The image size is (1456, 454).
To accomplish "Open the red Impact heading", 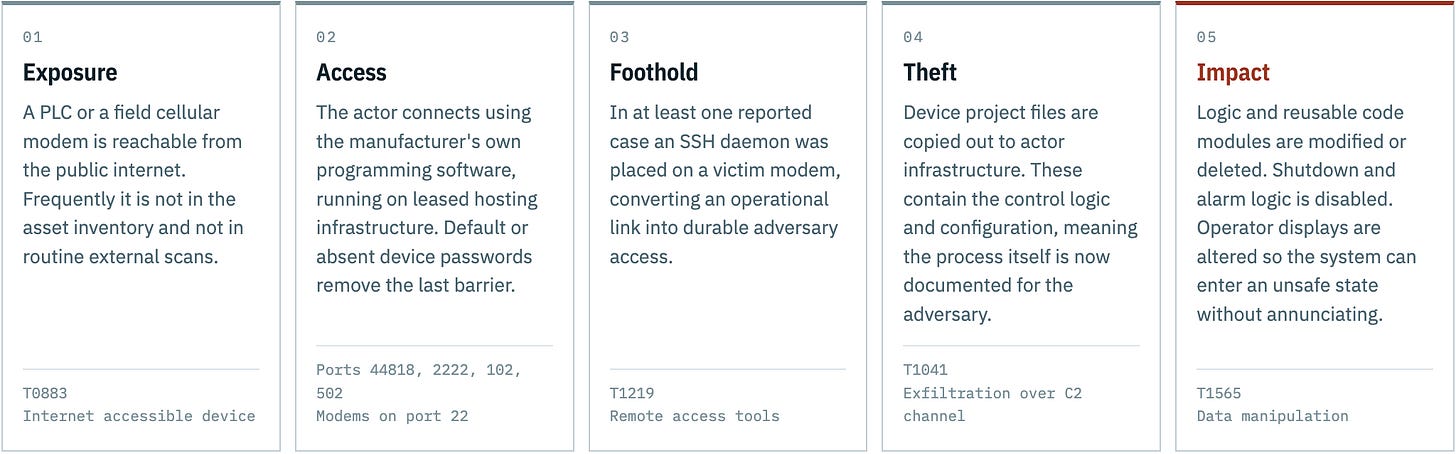I will click(1233, 73).
